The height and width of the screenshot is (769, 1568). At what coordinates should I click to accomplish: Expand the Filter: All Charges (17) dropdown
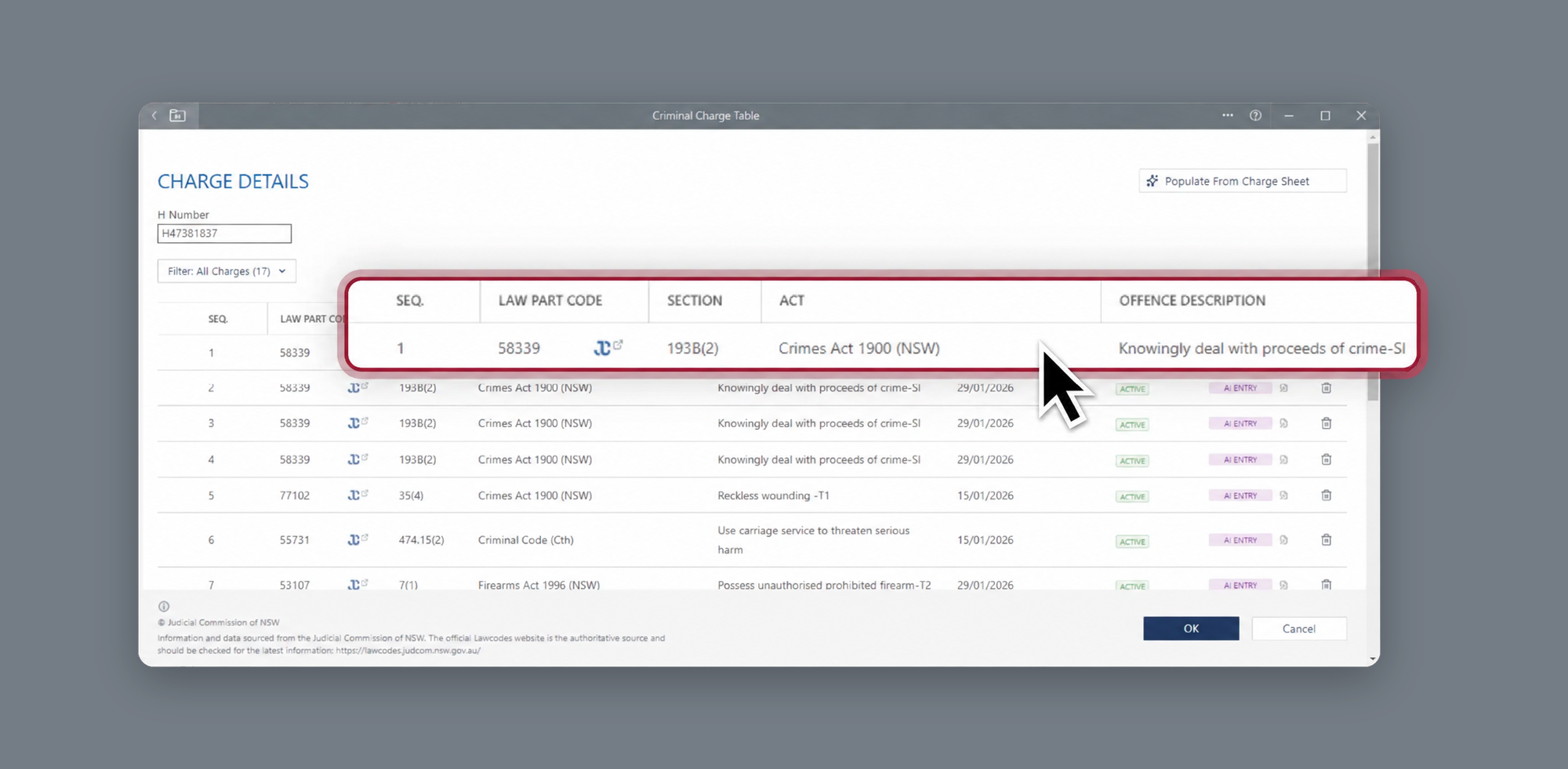[227, 271]
